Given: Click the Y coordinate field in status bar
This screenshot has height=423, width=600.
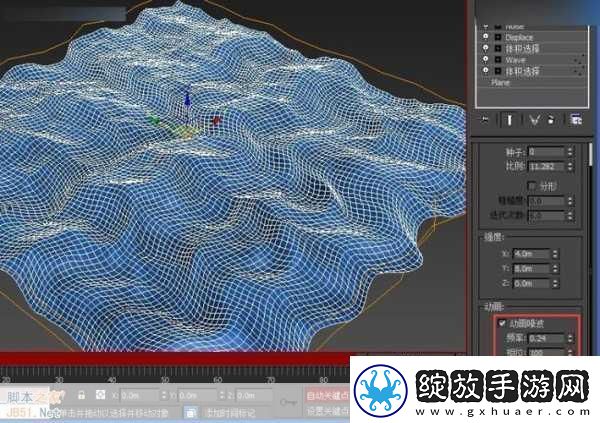Looking at the screenshot, I should point(197,395).
